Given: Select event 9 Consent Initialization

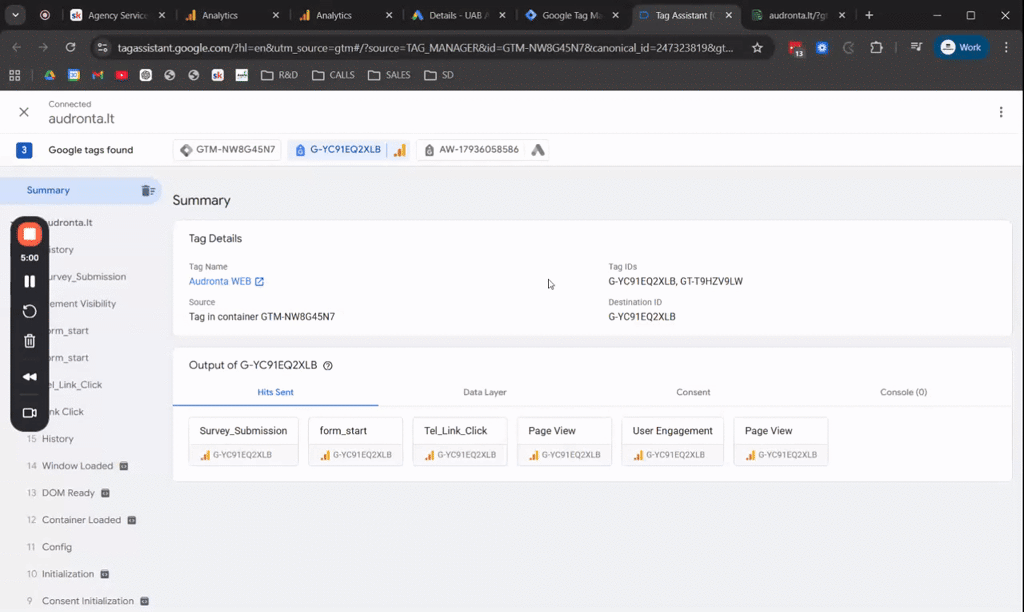Looking at the screenshot, I should coord(88,601).
